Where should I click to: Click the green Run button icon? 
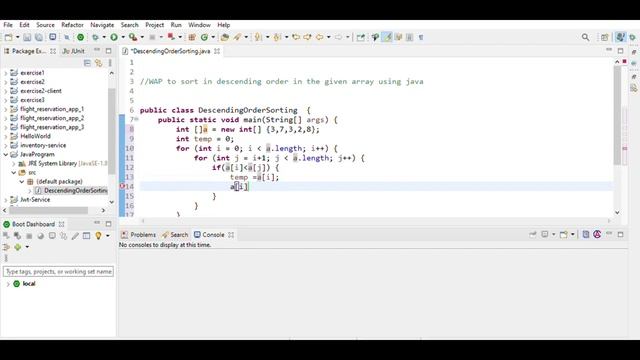(x=114, y=37)
